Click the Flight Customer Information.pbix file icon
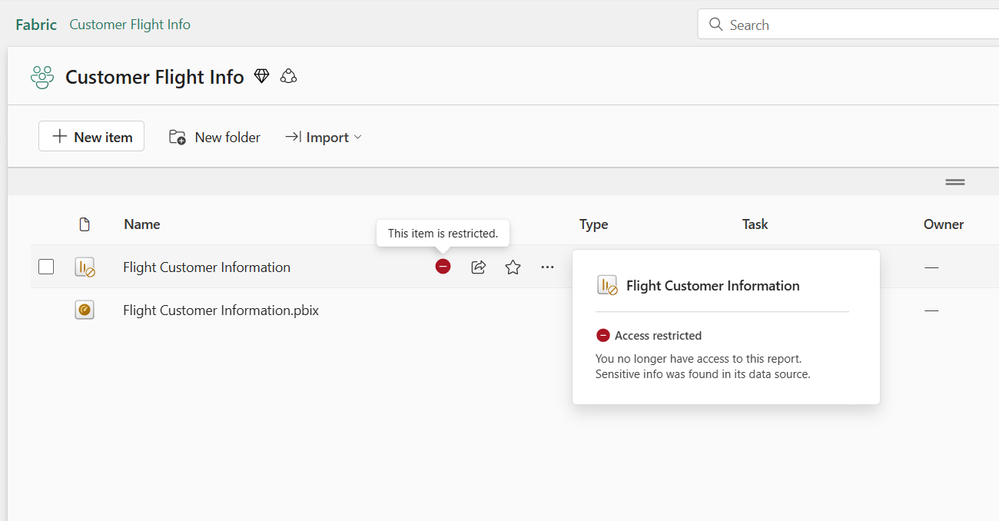This screenshot has width=999, height=521. [85, 310]
